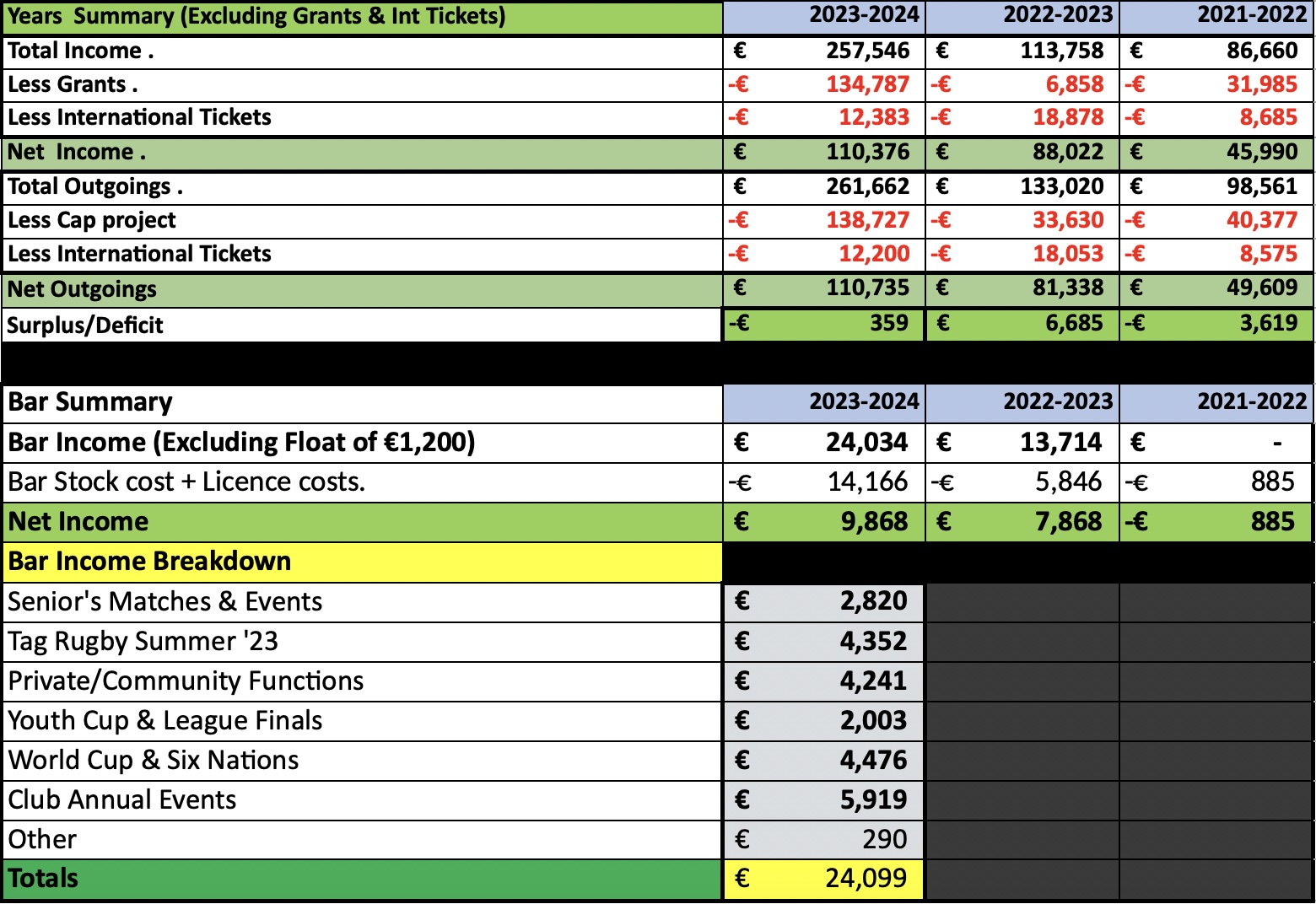This screenshot has width=1316, height=904.
Task: Select the 'Years Summary (Excluding Grants & Int Tickets)' header
Action: coord(256,16)
